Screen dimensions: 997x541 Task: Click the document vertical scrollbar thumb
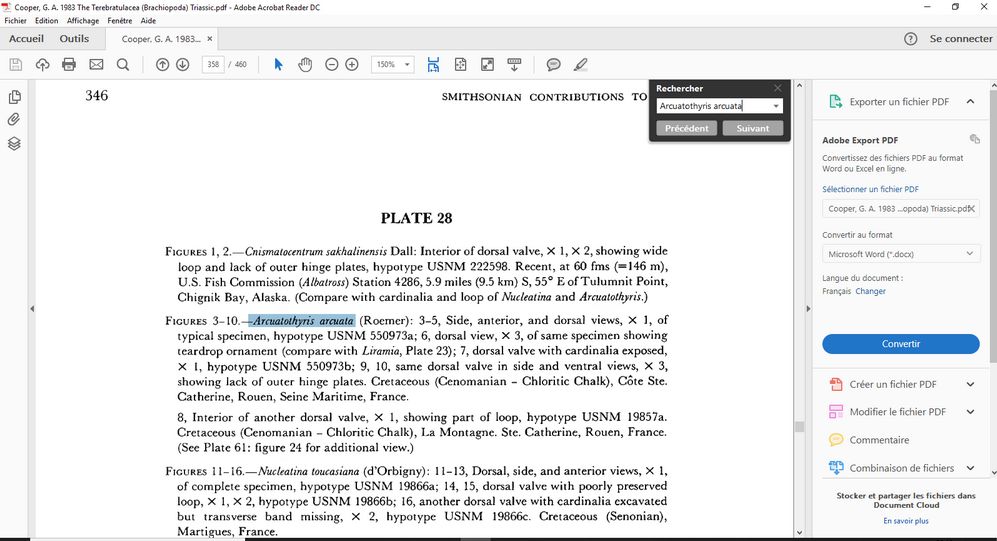coord(799,427)
